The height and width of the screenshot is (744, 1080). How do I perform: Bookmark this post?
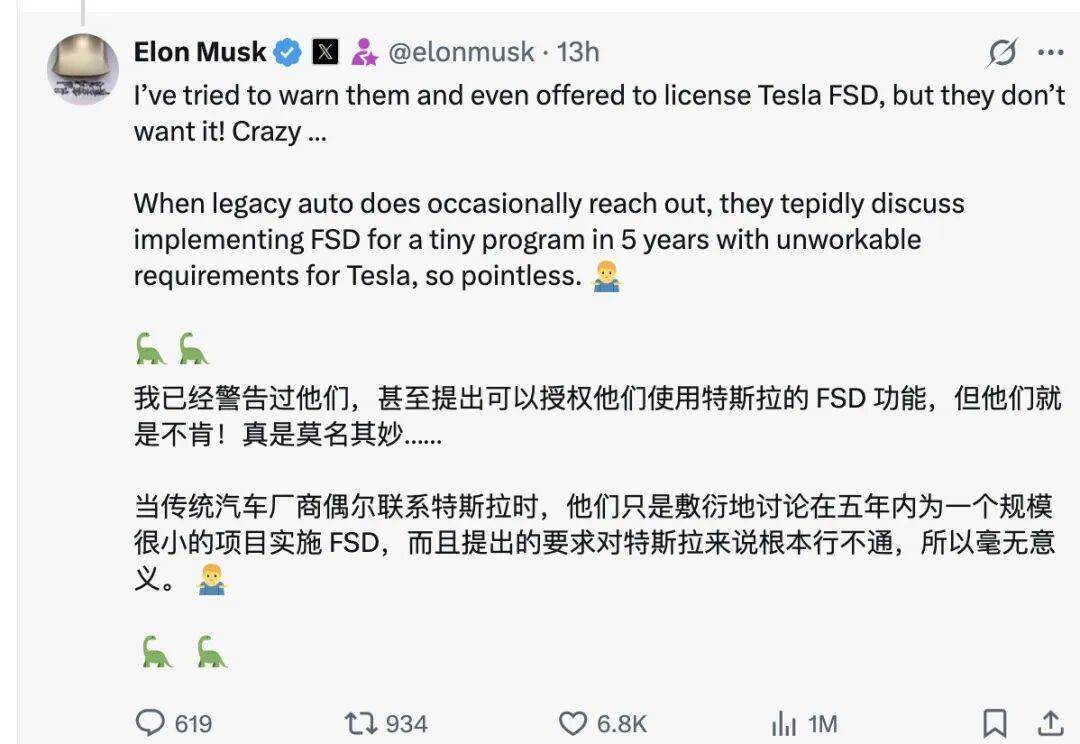[994, 722]
